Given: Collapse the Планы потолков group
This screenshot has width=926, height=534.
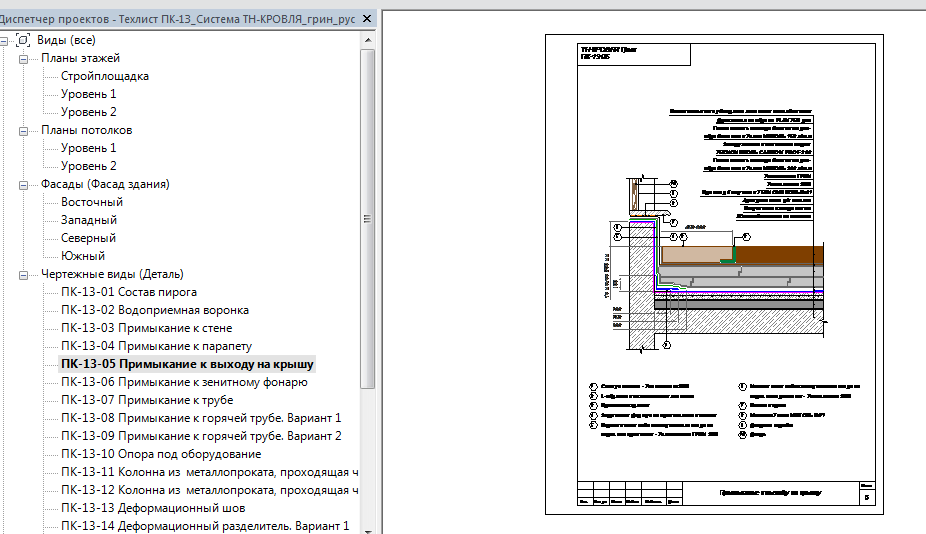Looking at the screenshot, I should click(23, 131).
